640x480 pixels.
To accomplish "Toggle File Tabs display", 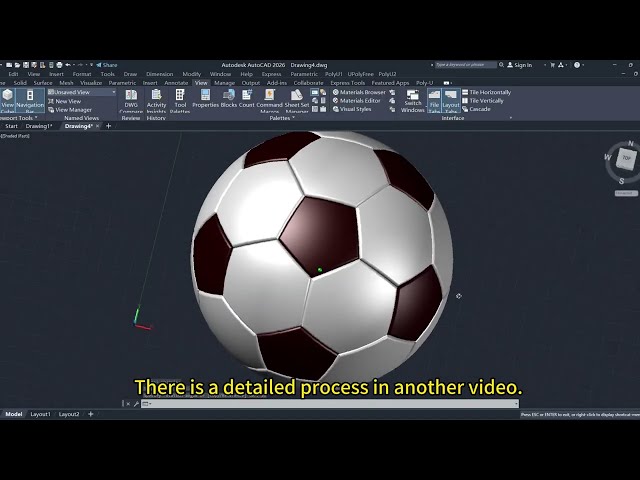I will (434, 100).
